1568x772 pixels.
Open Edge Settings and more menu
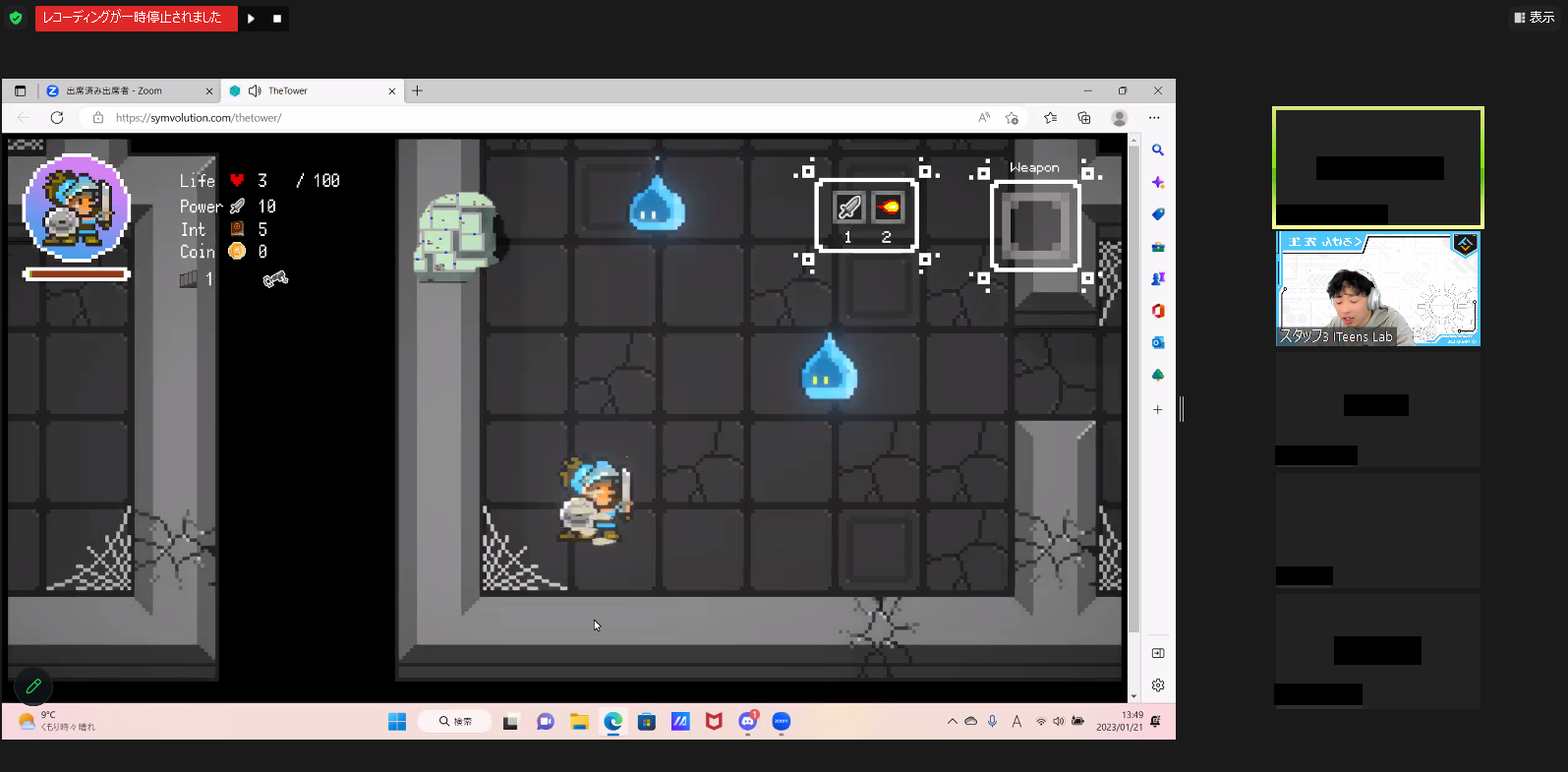pos(1154,118)
